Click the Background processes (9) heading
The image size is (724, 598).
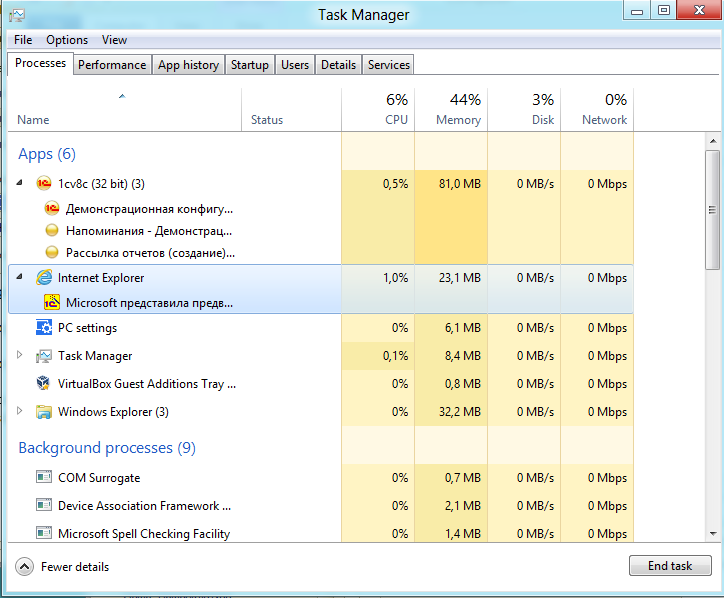coord(107,448)
